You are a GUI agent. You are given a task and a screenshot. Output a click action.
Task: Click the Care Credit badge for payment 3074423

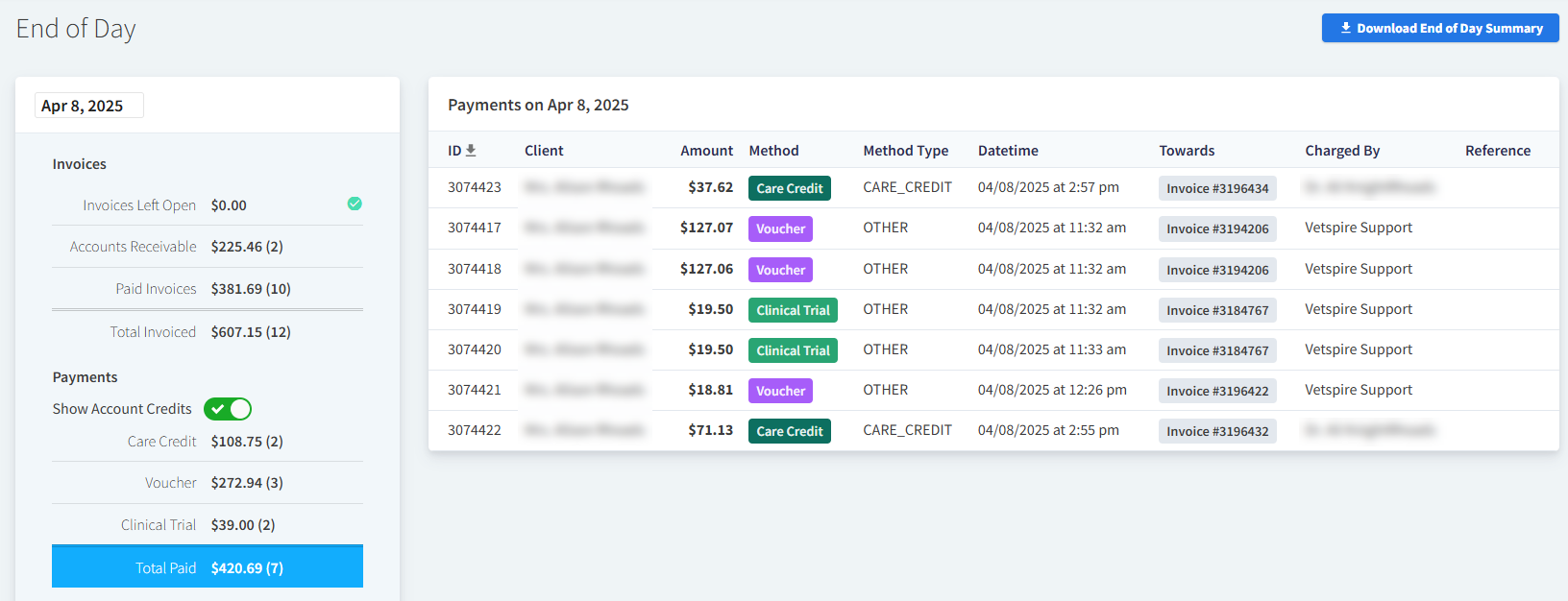(789, 189)
